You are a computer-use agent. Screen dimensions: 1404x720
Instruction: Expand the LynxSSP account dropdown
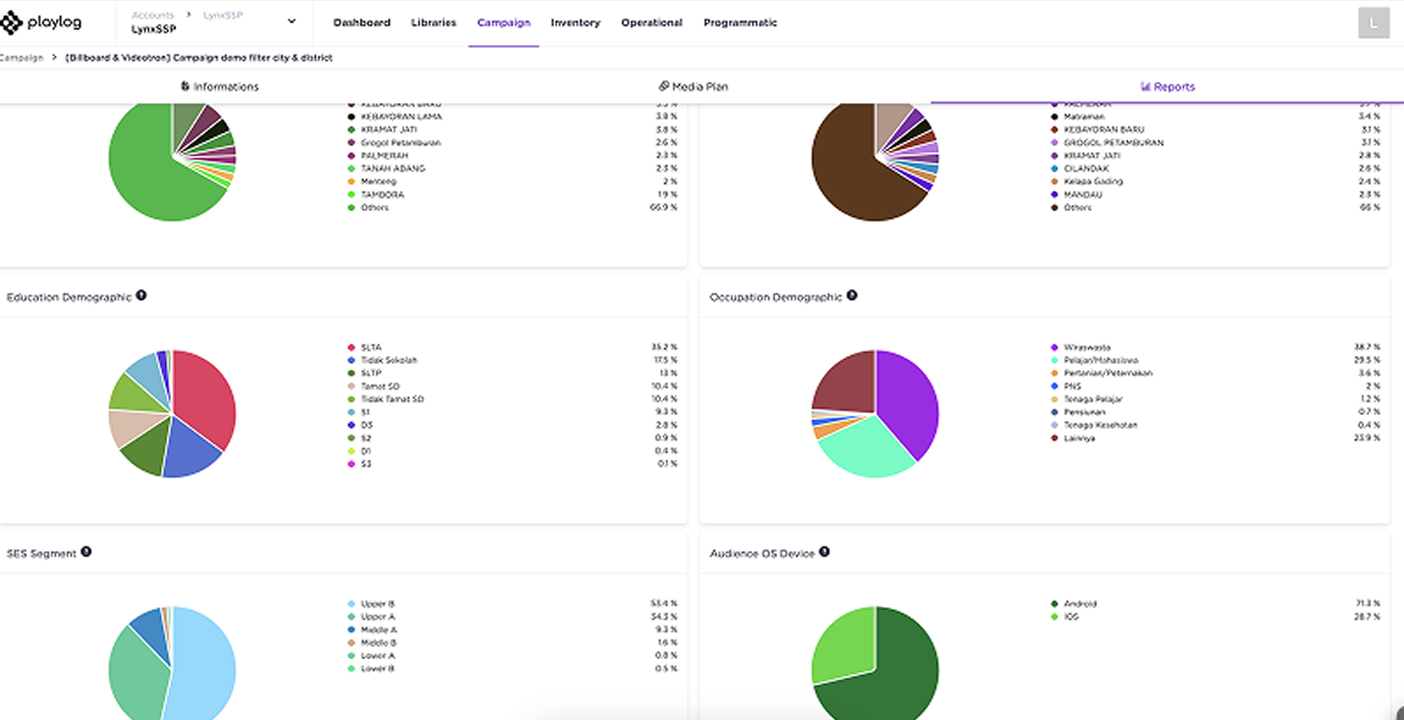tap(291, 22)
